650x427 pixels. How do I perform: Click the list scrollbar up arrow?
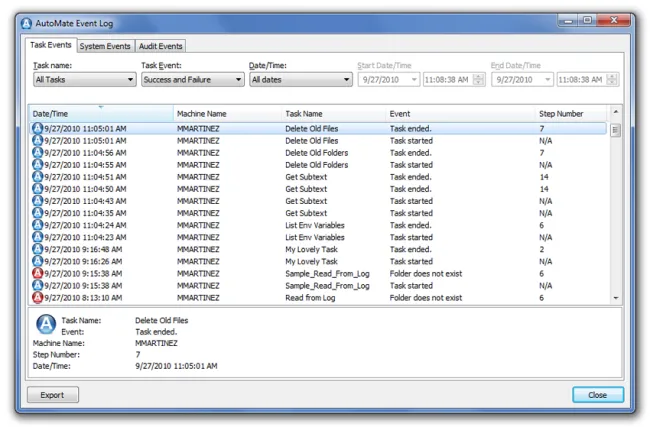pos(616,112)
